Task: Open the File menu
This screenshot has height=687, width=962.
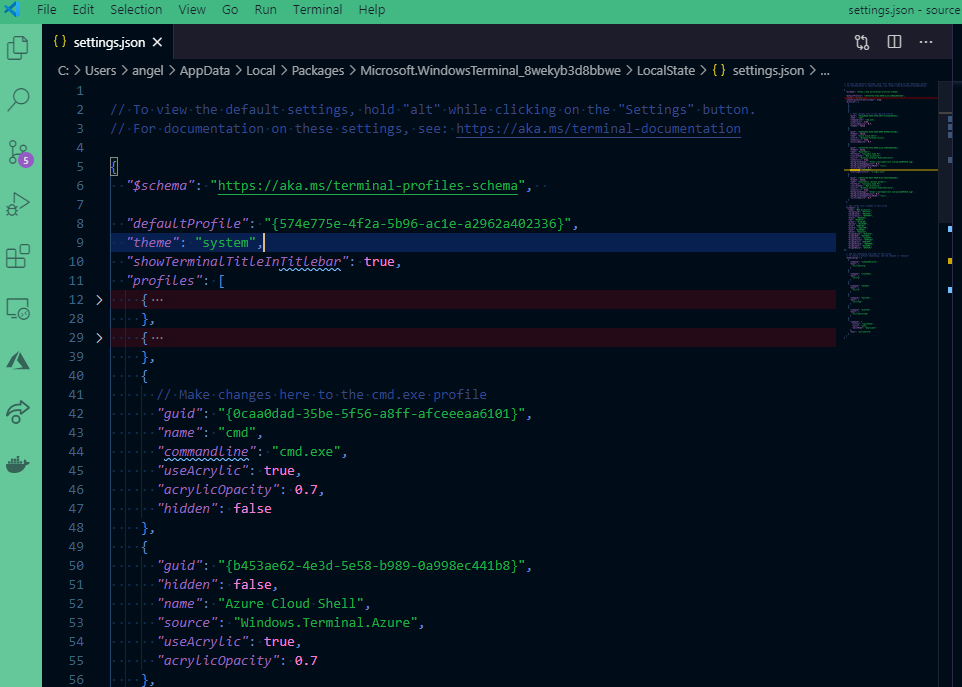Action: (x=47, y=10)
